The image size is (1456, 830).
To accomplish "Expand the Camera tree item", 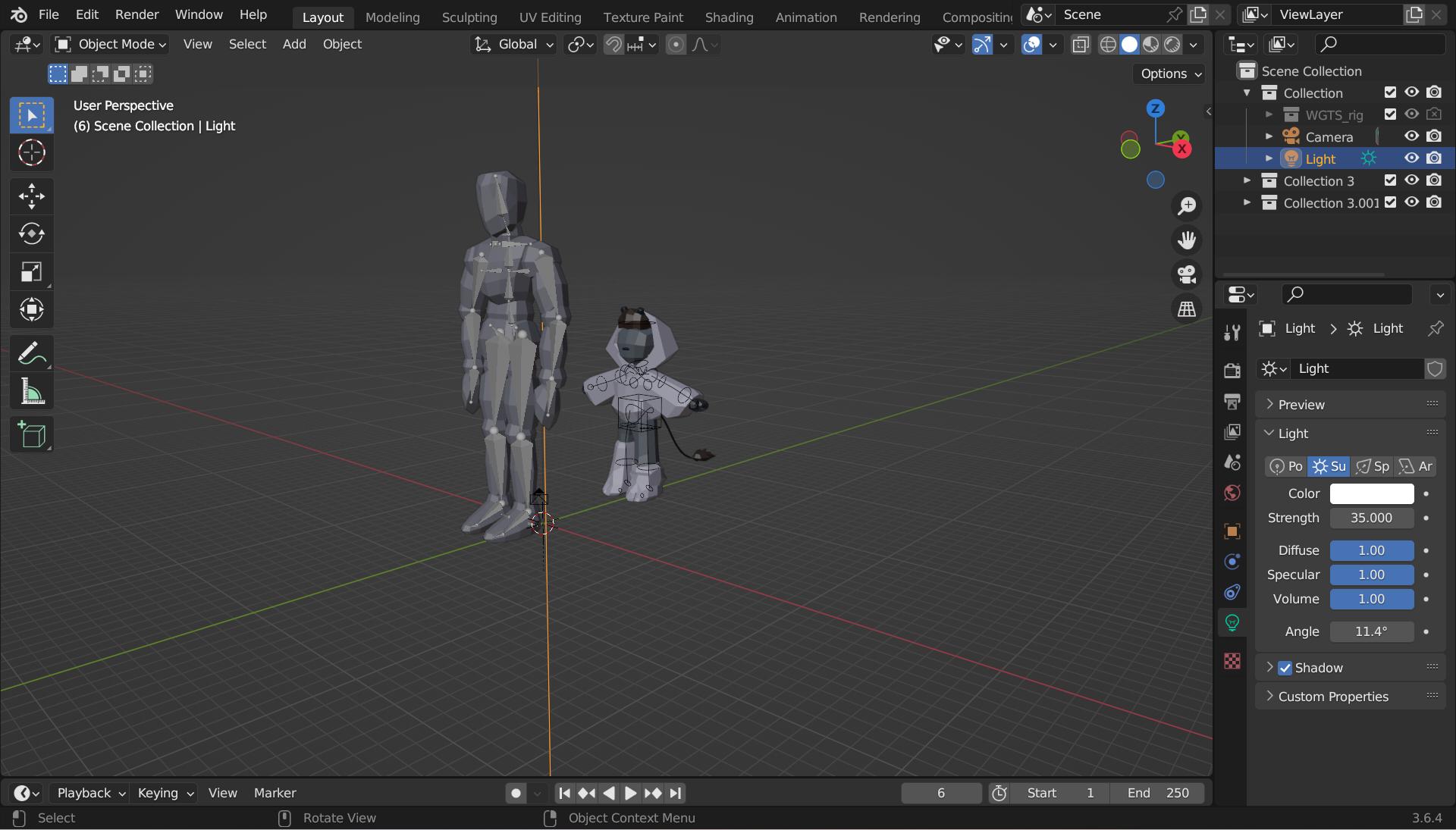I will [1269, 136].
